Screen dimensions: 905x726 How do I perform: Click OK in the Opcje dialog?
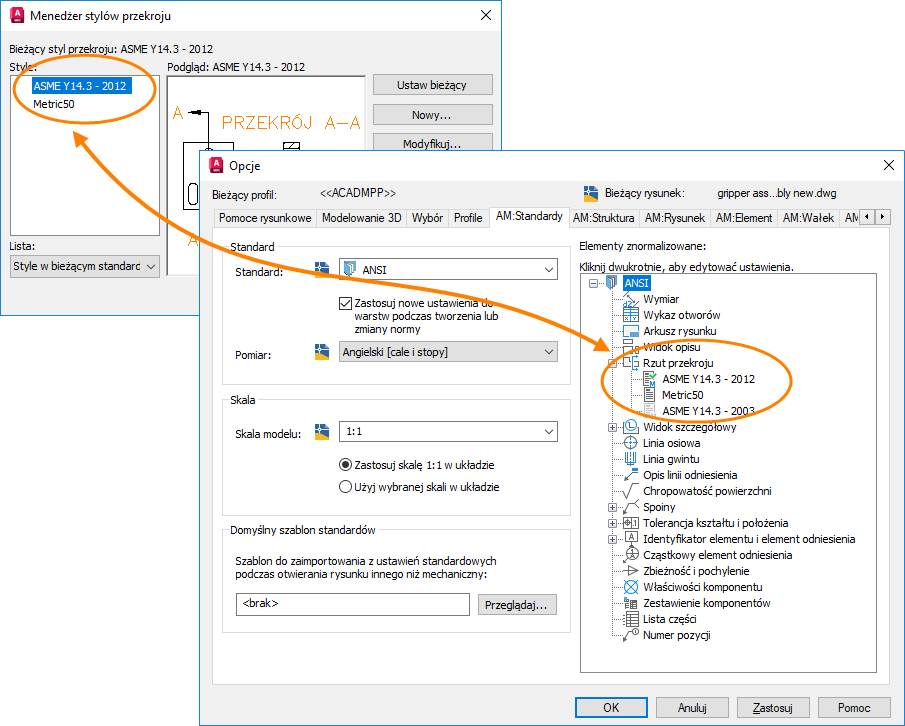click(611, 708)
